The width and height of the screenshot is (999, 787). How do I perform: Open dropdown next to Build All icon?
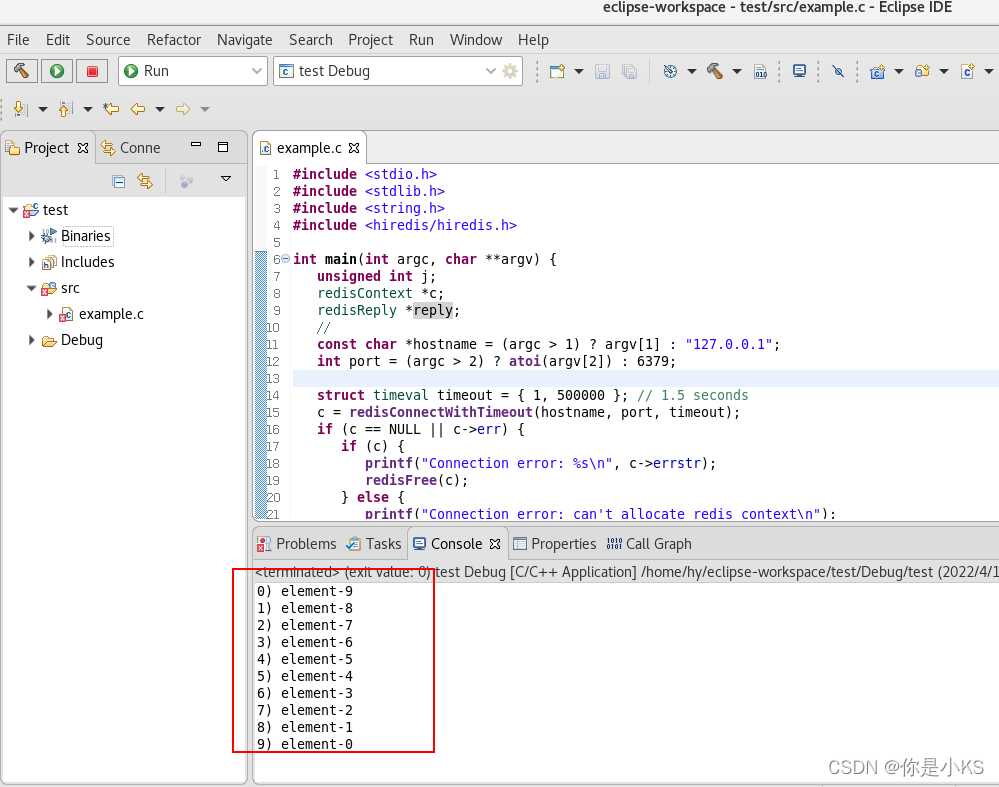pos(691,71)
